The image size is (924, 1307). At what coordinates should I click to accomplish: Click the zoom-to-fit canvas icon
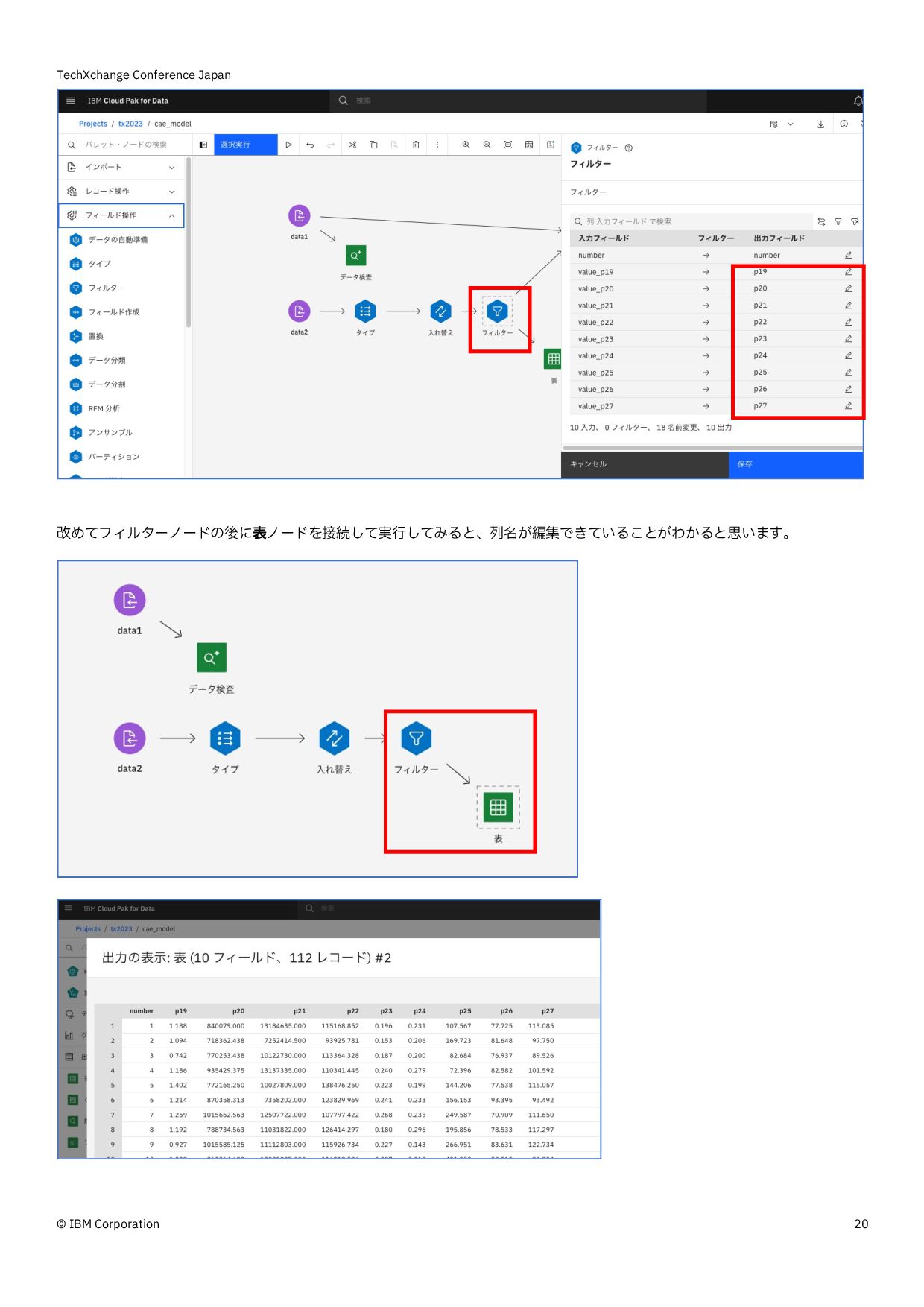508,145
